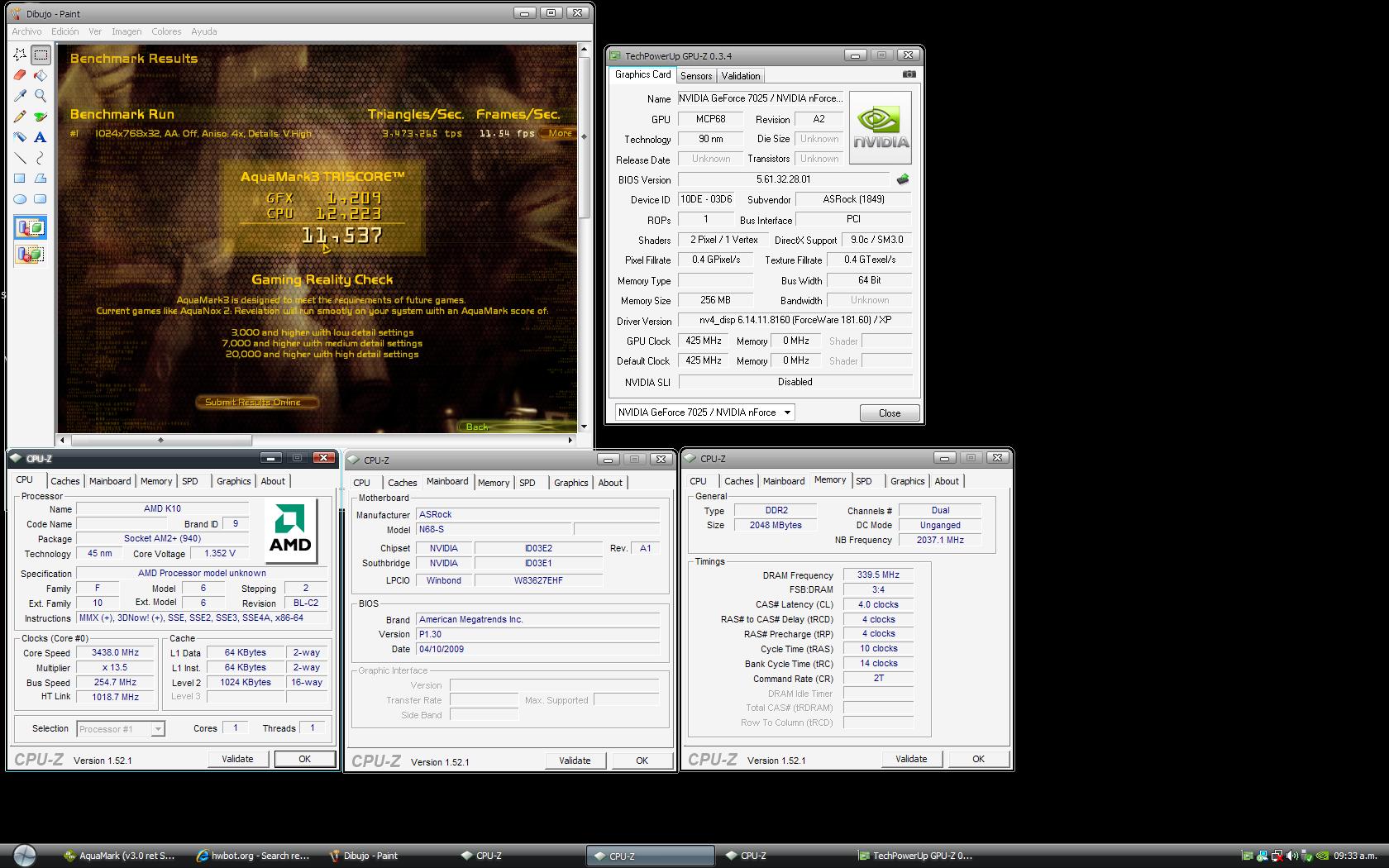Open NVIDIA tray icon in notification area

click(1321, 856)
